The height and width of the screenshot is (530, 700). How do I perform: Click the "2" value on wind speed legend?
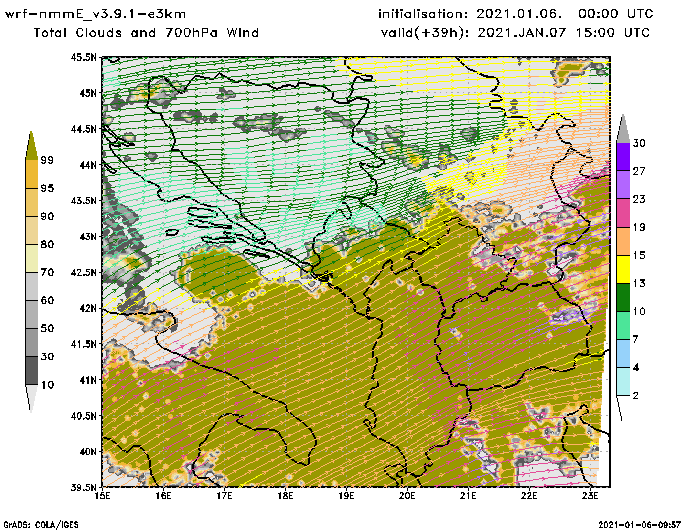click(x=636, y=395)
